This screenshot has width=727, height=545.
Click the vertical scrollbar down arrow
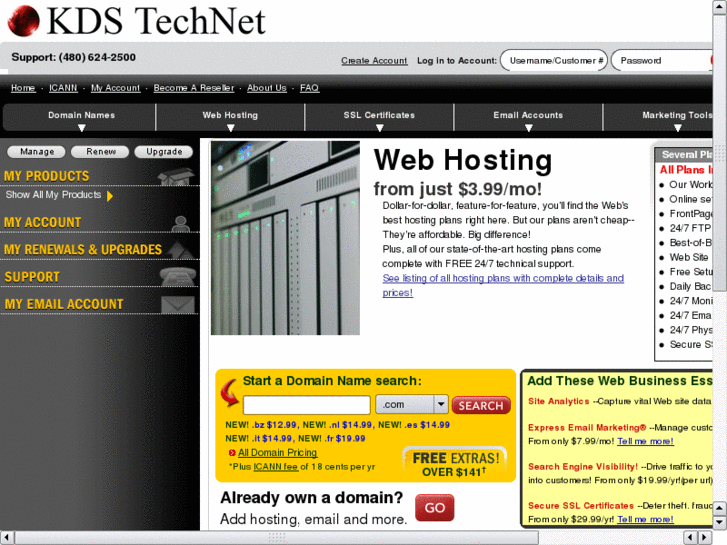tap(719, 522)
